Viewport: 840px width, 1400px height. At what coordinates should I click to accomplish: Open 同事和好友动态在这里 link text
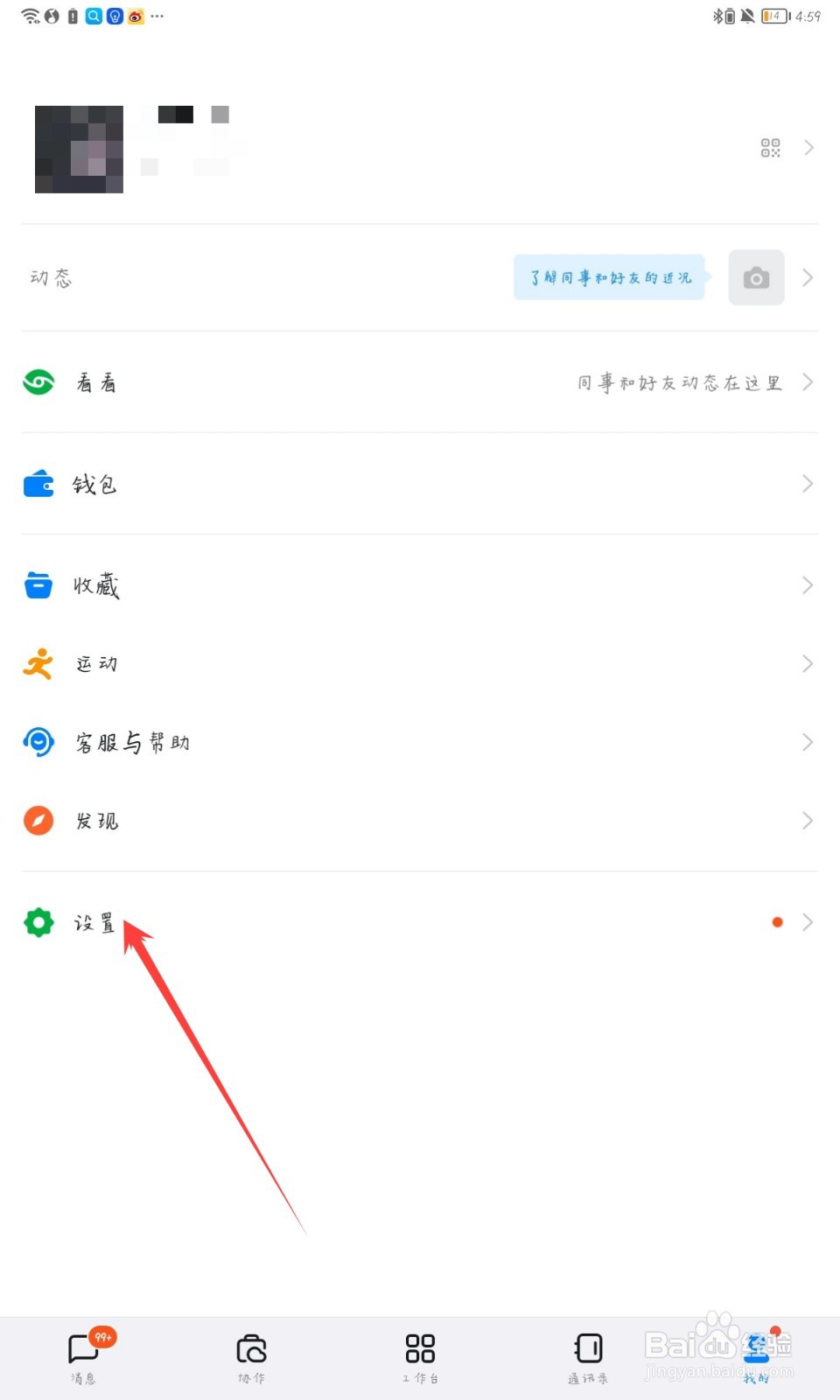point(679,383)
